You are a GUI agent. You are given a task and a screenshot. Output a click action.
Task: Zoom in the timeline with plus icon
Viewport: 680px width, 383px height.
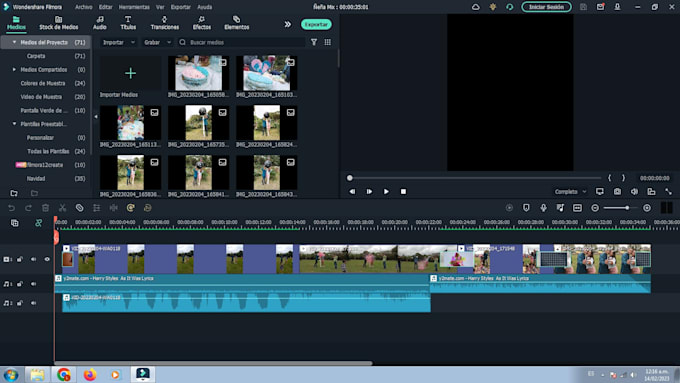647,208
